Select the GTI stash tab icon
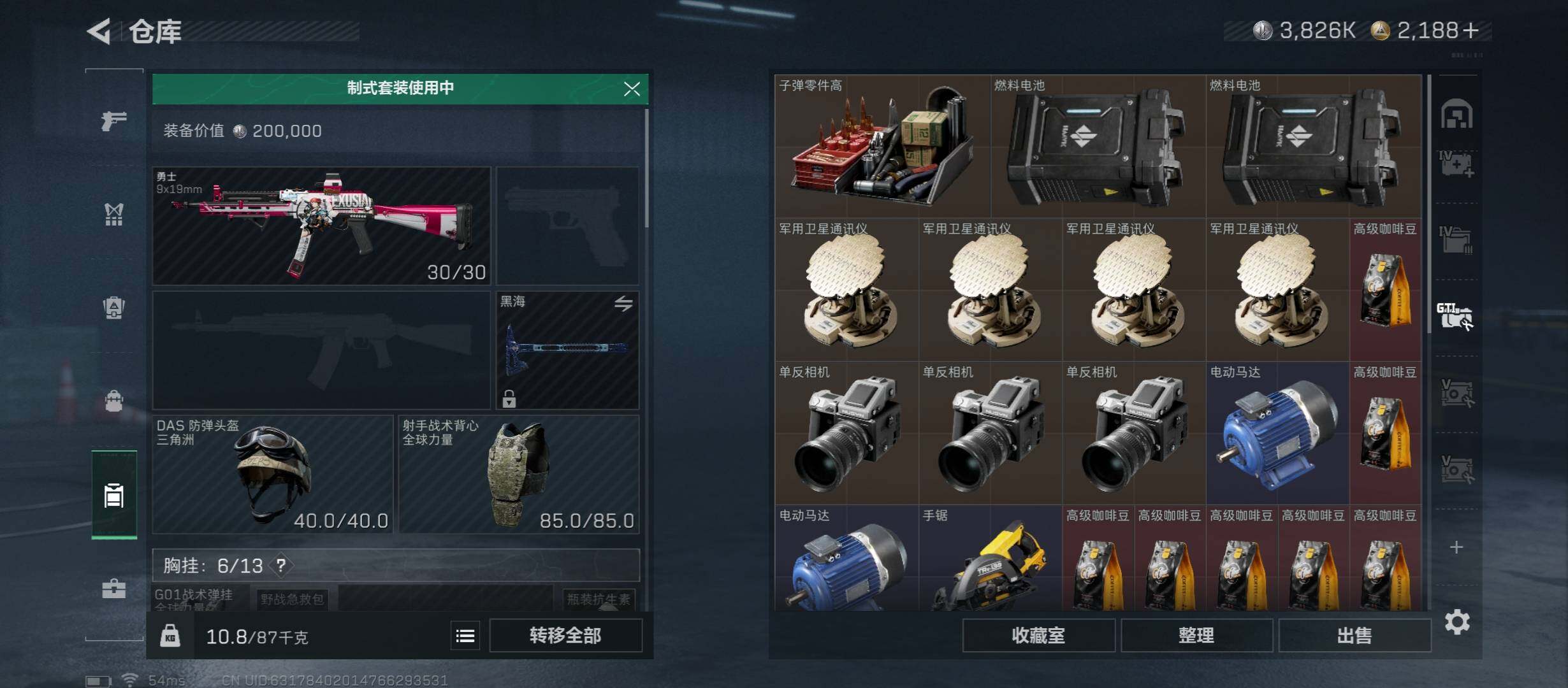The height and width of the screenshot is (688, 1568). click(x=1456, y=317)
